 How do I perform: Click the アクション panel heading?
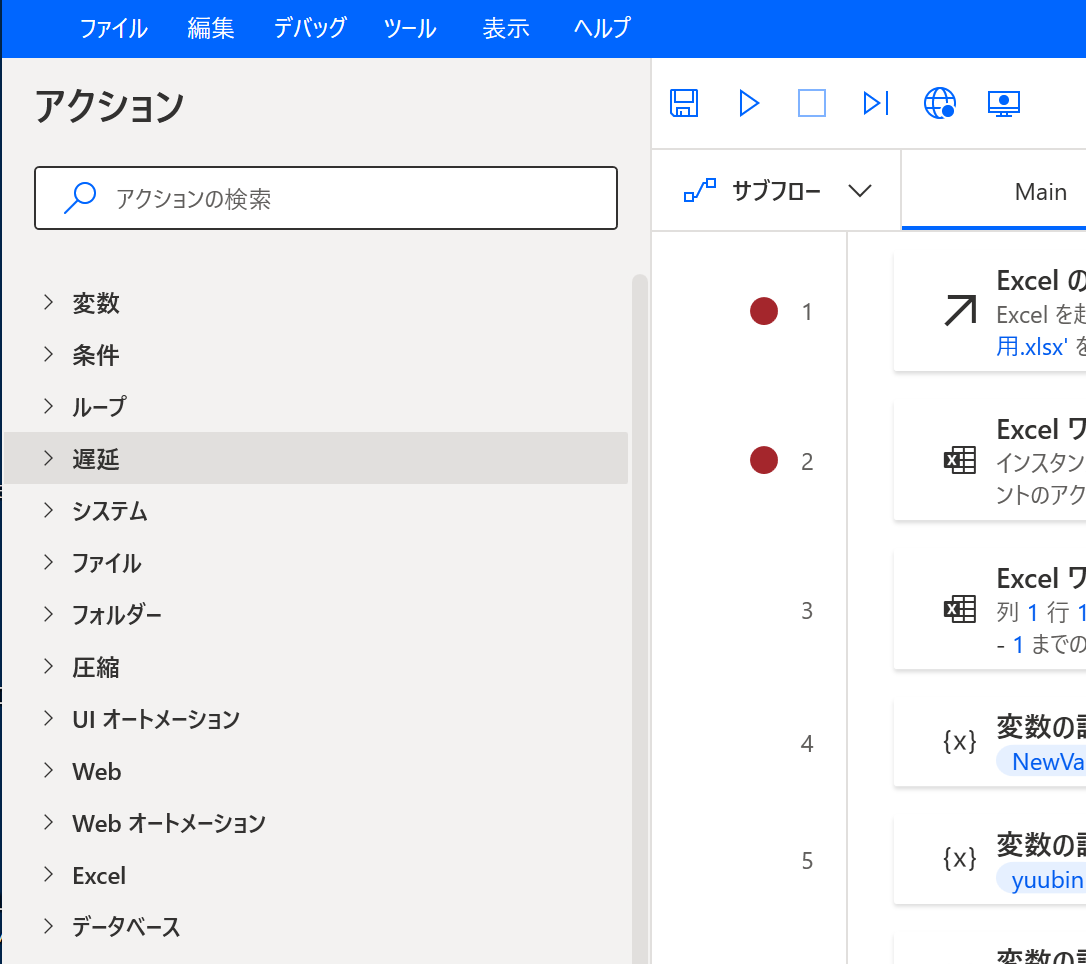pyautogui.click(x=109, y=106)
